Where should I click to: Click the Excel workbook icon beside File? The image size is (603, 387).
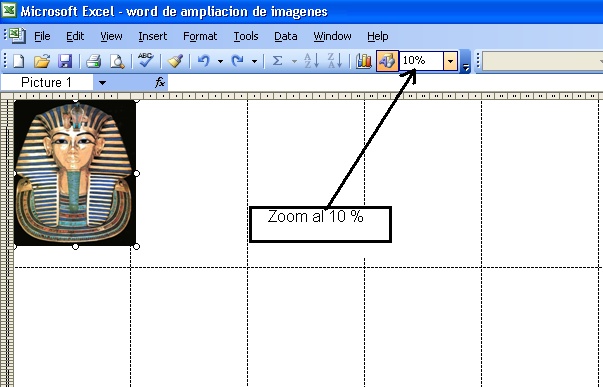click(x=17, y=36)
